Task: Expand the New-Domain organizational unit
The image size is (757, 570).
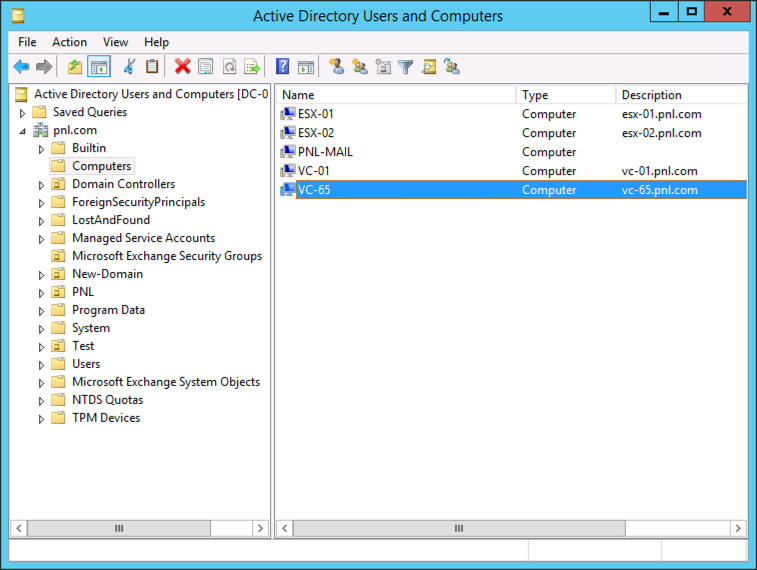Action: pyautogui.click(x=41, y=275)
